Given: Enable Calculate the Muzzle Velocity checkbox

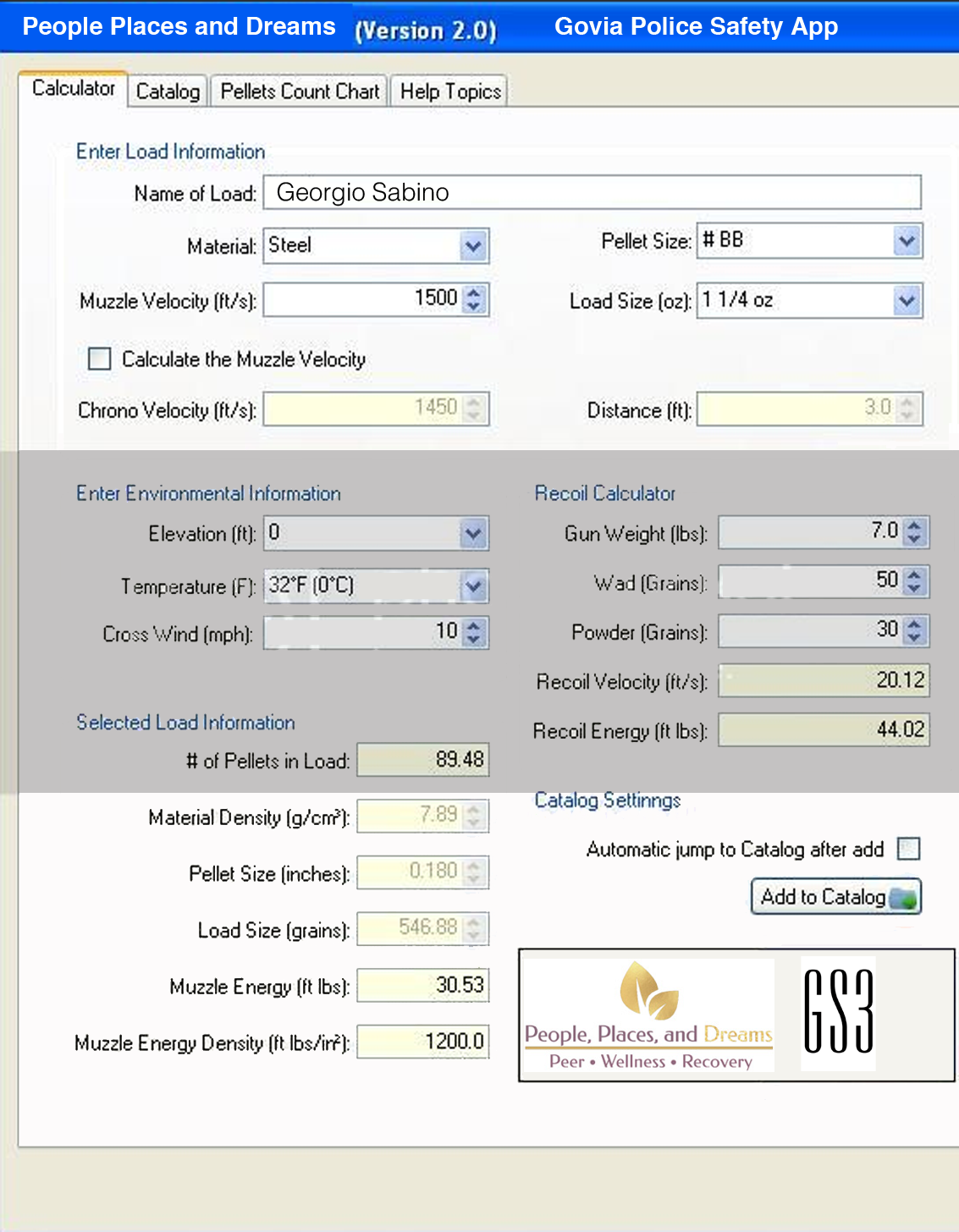Looking at the screenshot, I should 100,359.
